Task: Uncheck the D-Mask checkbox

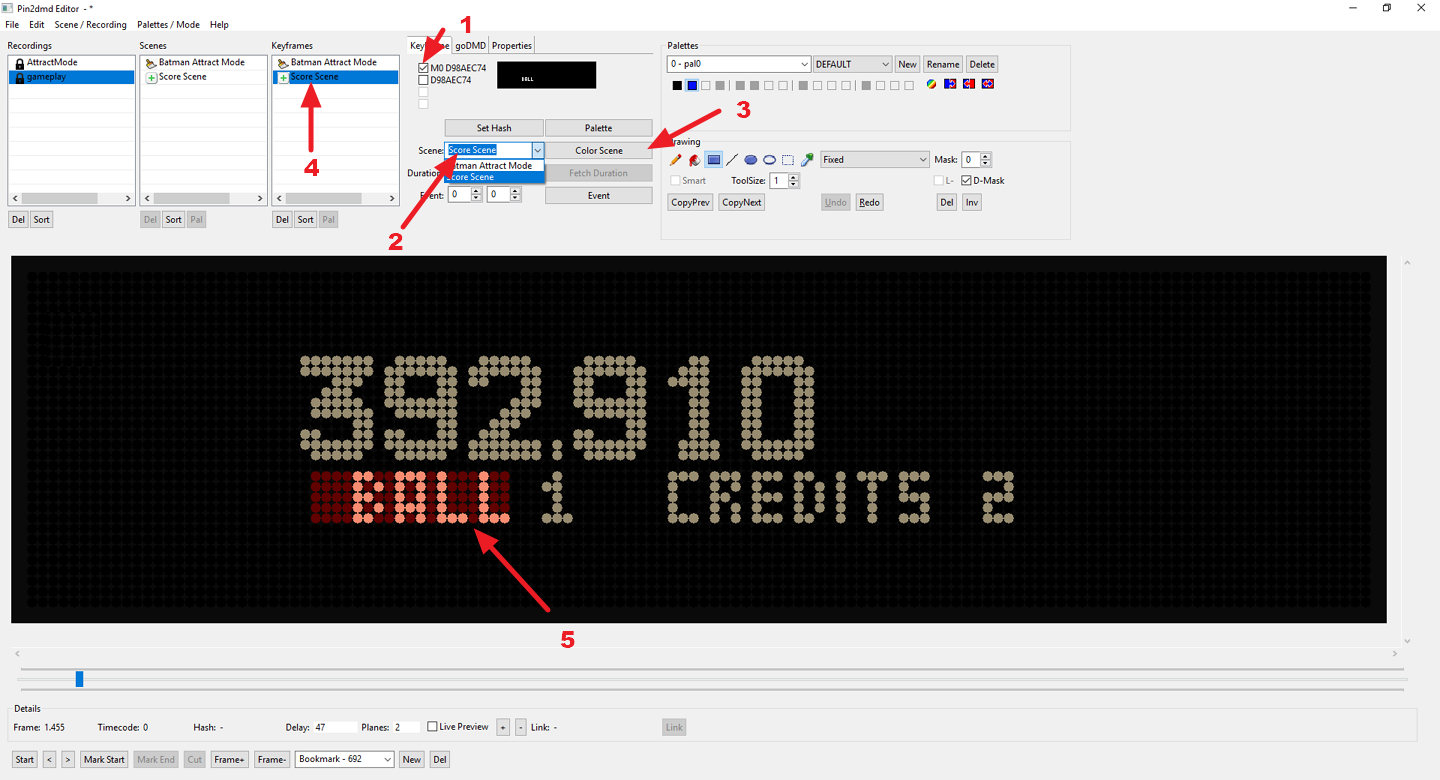Action: coord(966,181)
